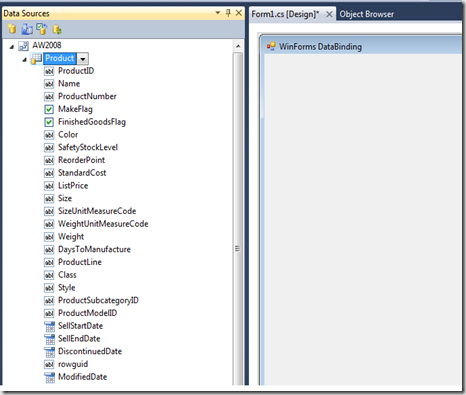Select the SellStartDate field

tap(81, 326)
